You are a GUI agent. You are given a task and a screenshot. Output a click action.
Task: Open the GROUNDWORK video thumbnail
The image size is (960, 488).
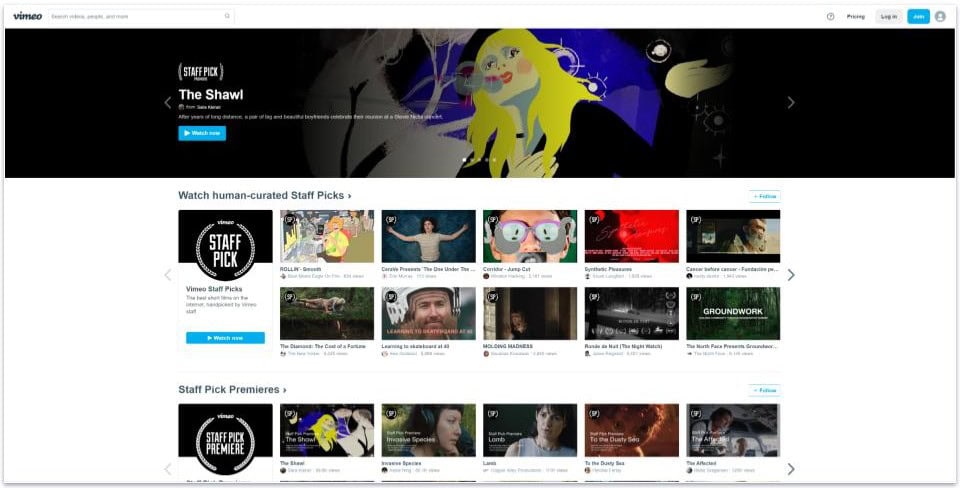tap(733, 313)
